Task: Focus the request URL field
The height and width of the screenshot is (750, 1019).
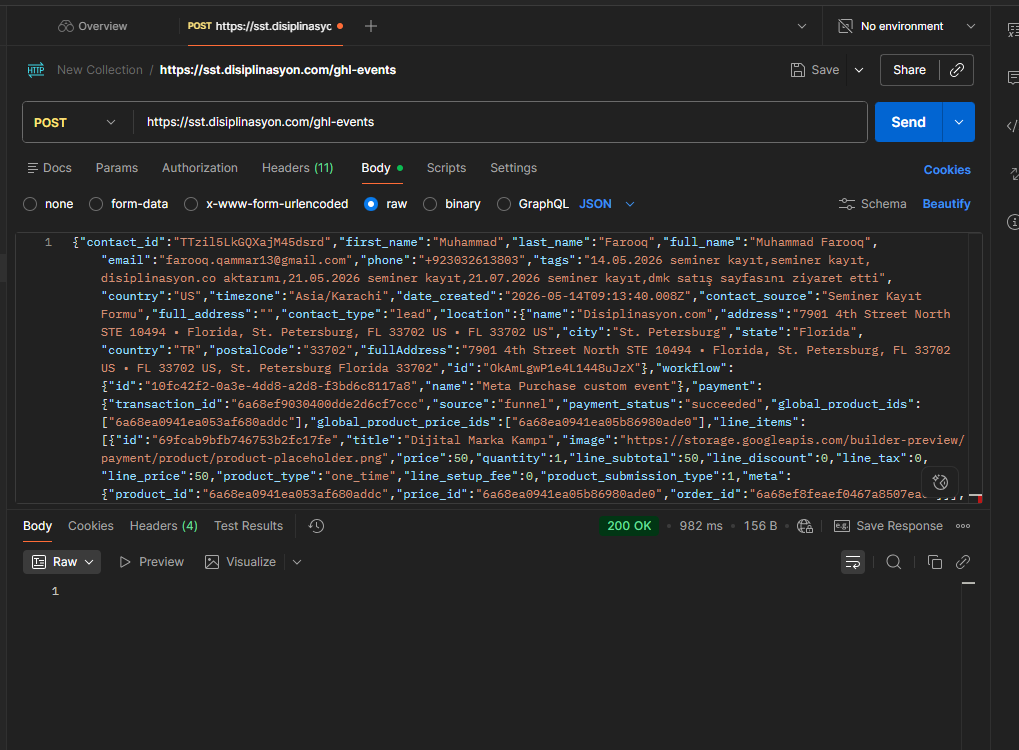Action: pyautogui.click(x=500, y=122)
